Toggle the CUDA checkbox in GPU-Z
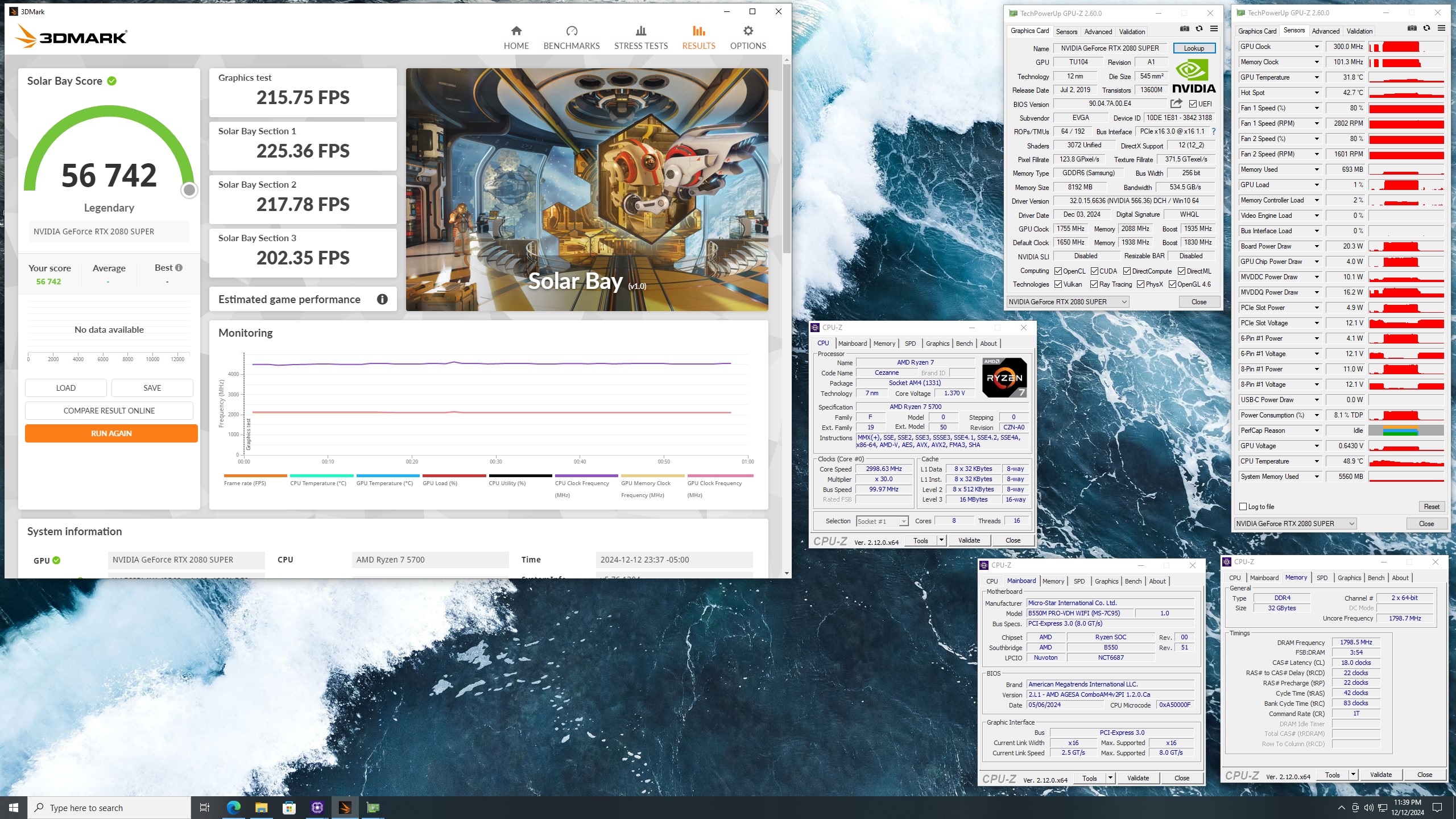This screenshot has height=819, width=1456. tap(1094, 271)
